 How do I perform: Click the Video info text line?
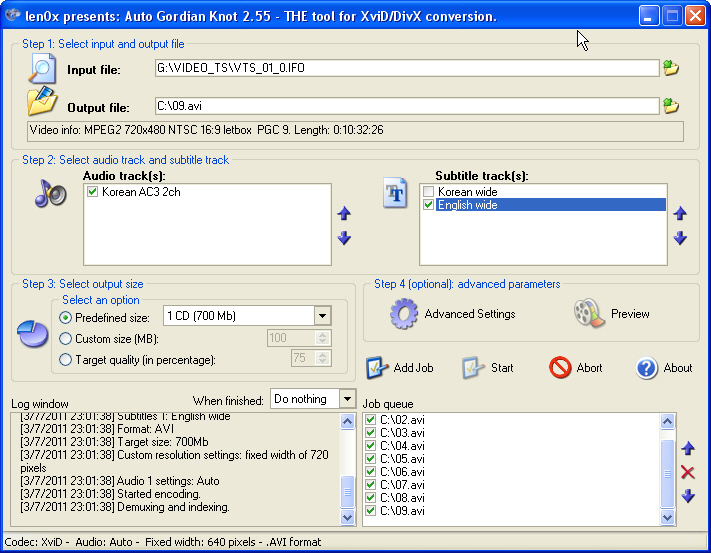click(206, 130)
